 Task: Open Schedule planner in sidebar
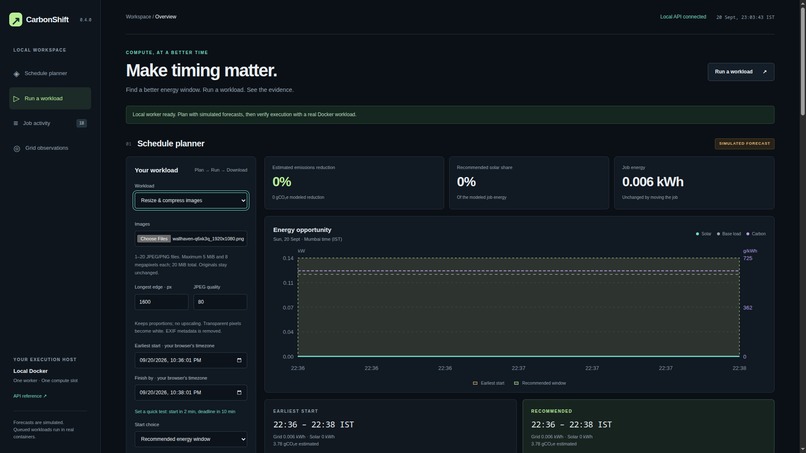click(50, 74)
